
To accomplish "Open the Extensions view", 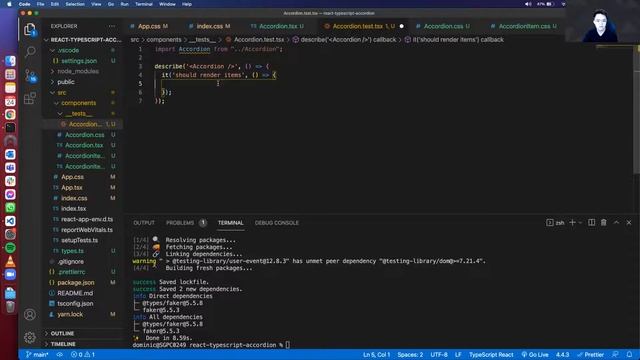I will [30, 98].
